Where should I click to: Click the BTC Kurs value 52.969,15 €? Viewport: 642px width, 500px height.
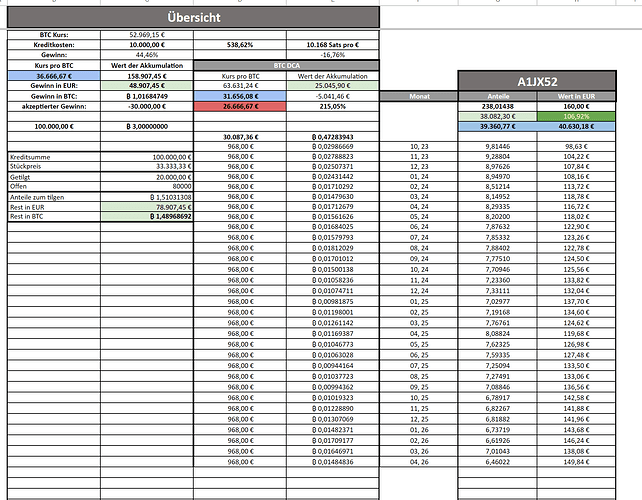point(147,35)
